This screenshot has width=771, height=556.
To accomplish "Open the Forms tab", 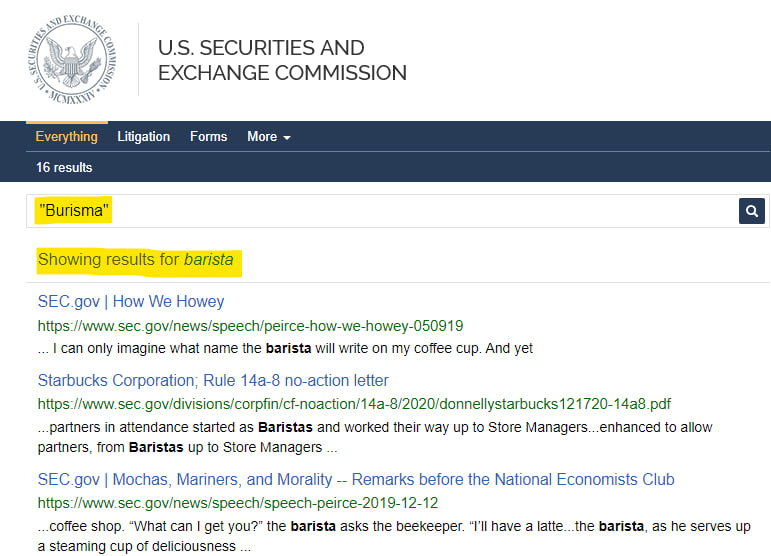I will 208,137.
